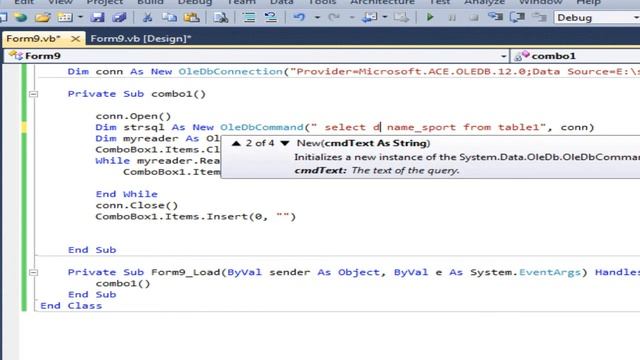Open the Data menu
The height and width of the screenshot is (360, 640).
tap(282, 2)
